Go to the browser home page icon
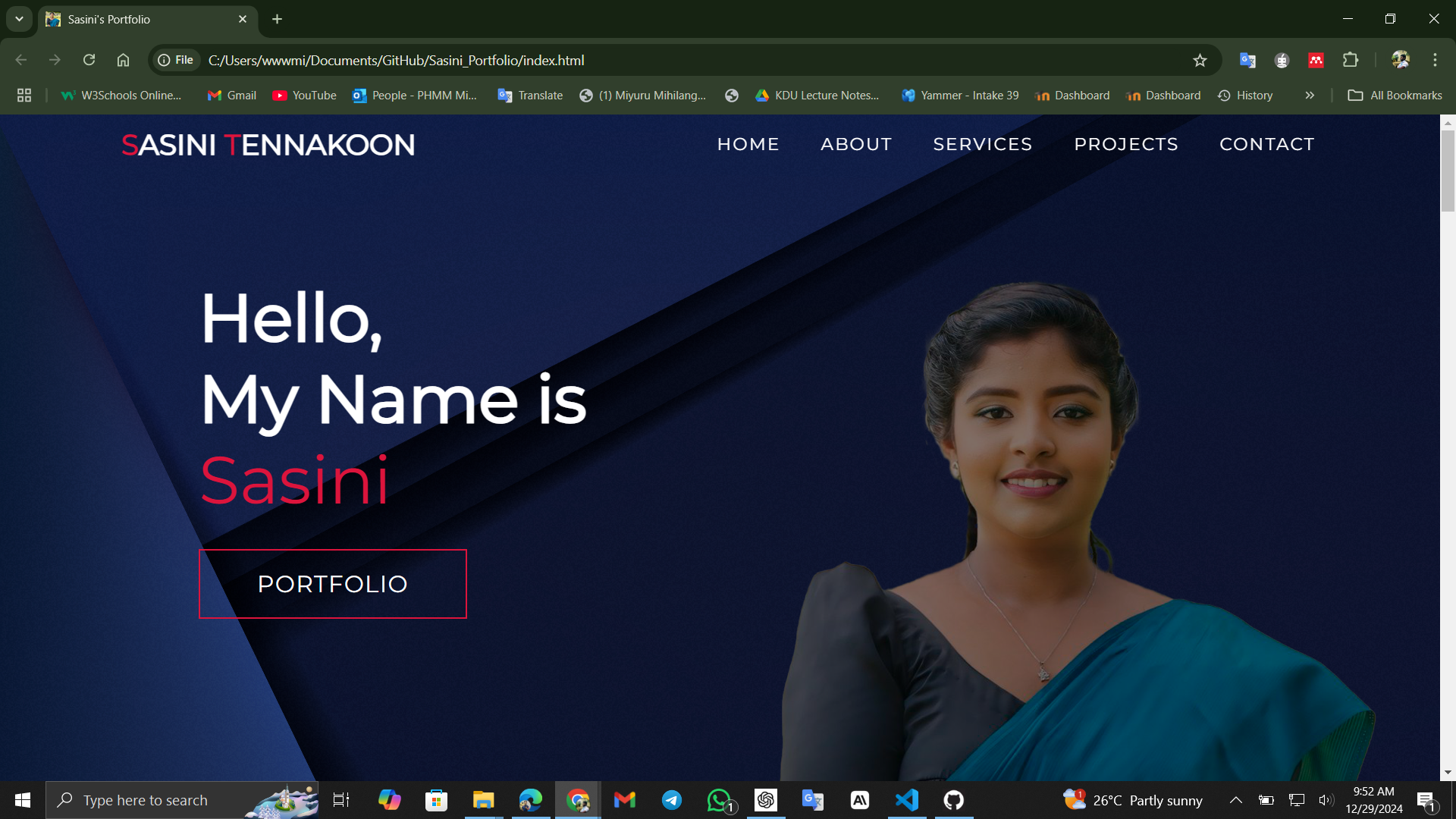Screen dimensions: 1456x819 [123, 60]
